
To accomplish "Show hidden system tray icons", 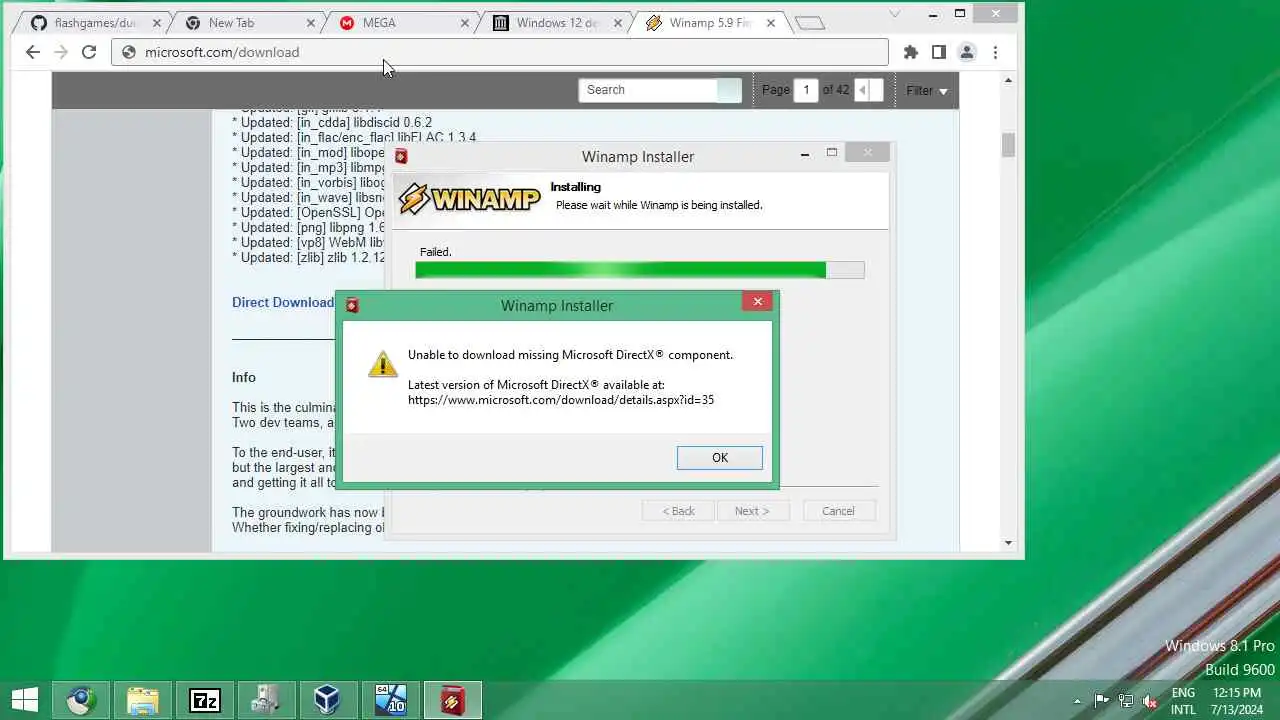I will (1077, 701).
